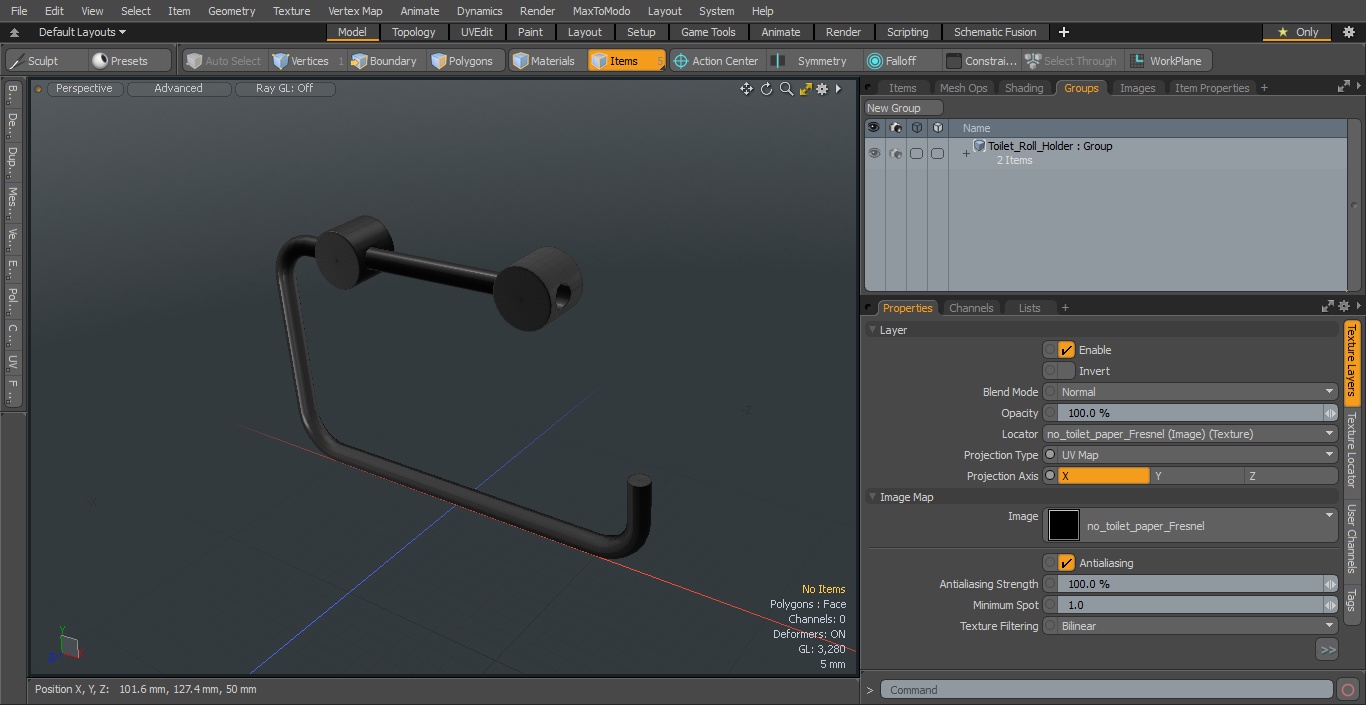Set Projection Axis to X

(x=1104, y=476)
